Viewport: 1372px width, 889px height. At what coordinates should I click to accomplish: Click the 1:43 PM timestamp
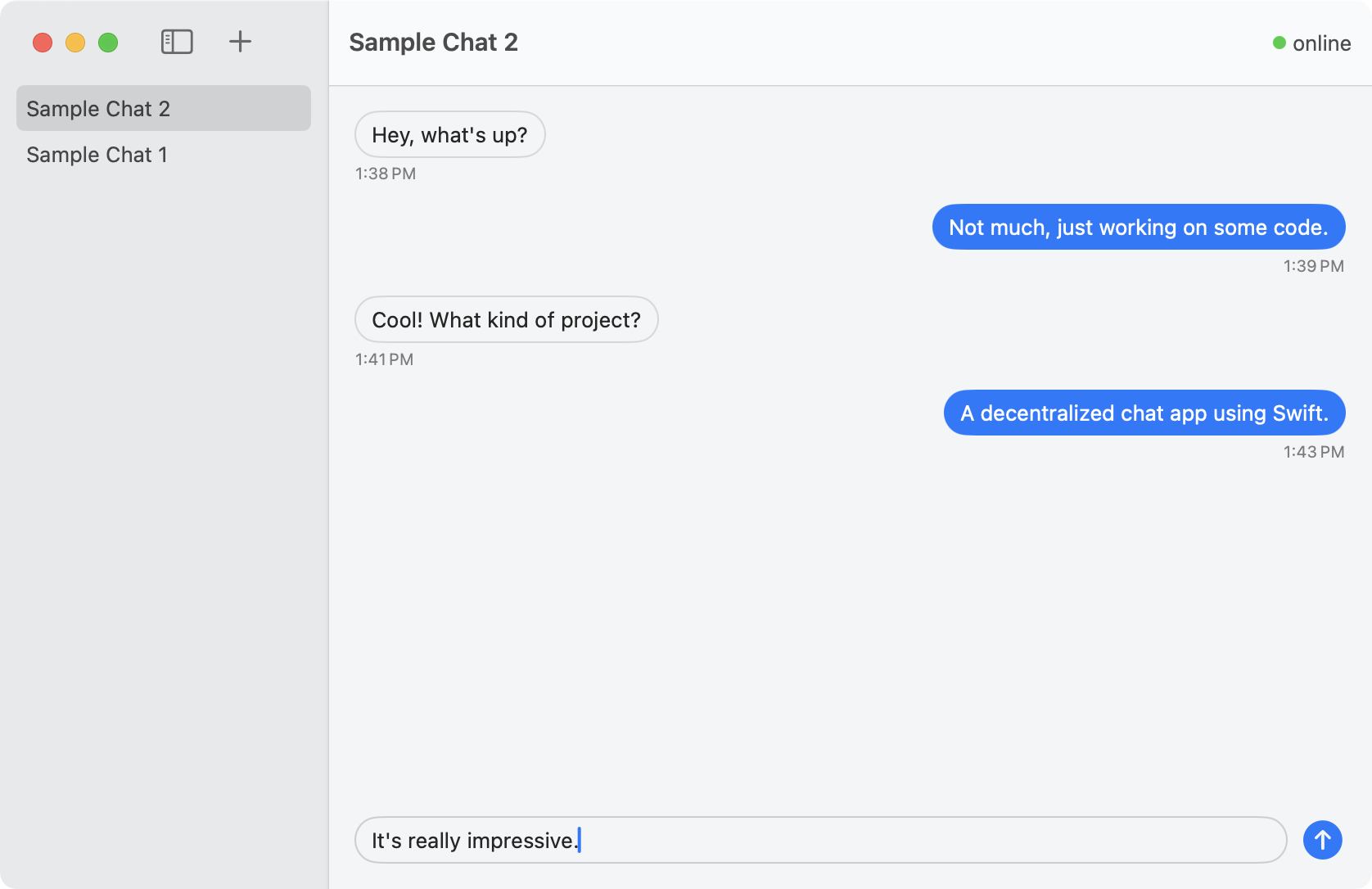(1313, 452)
